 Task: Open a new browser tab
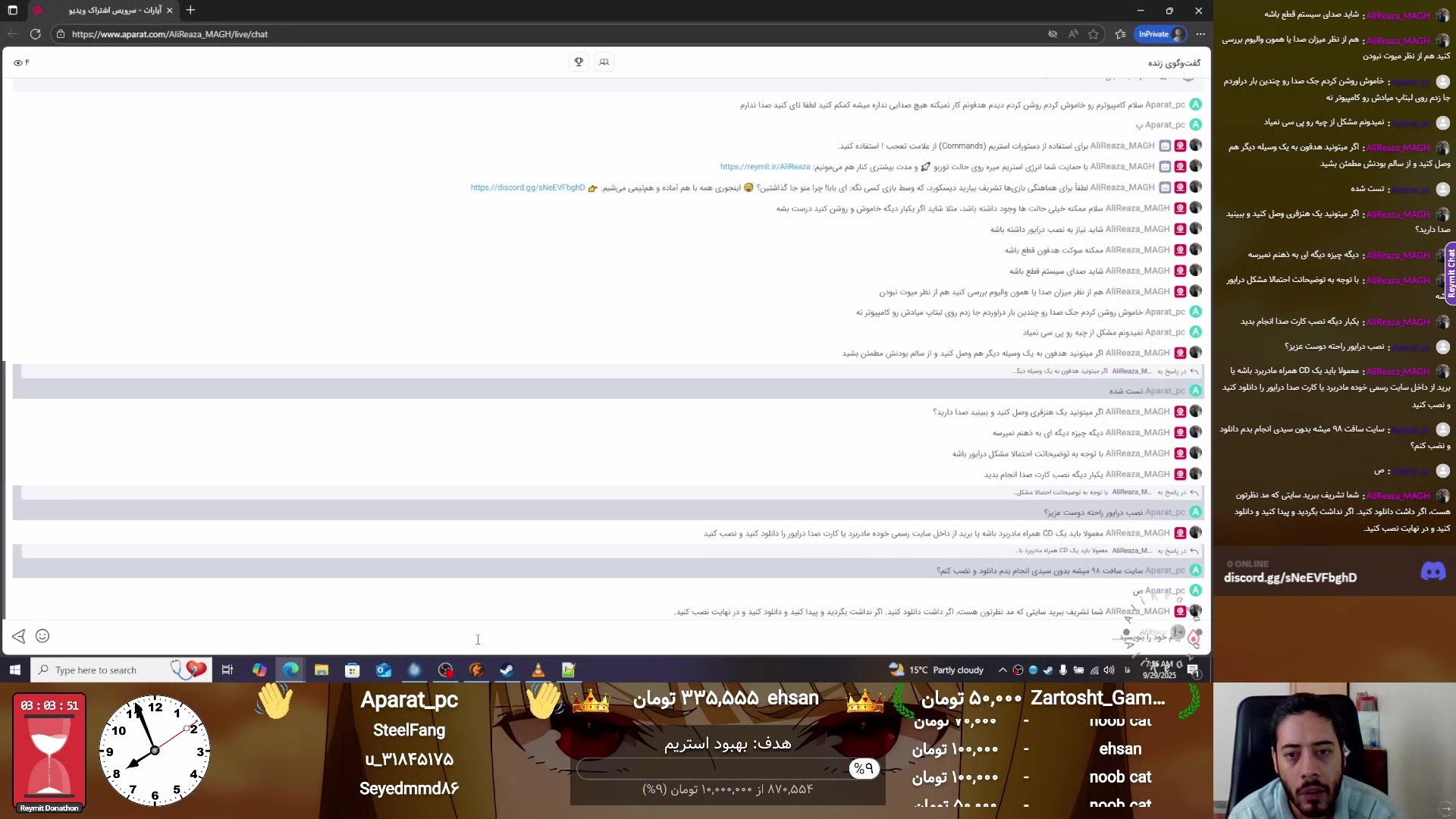coord(190,11)
